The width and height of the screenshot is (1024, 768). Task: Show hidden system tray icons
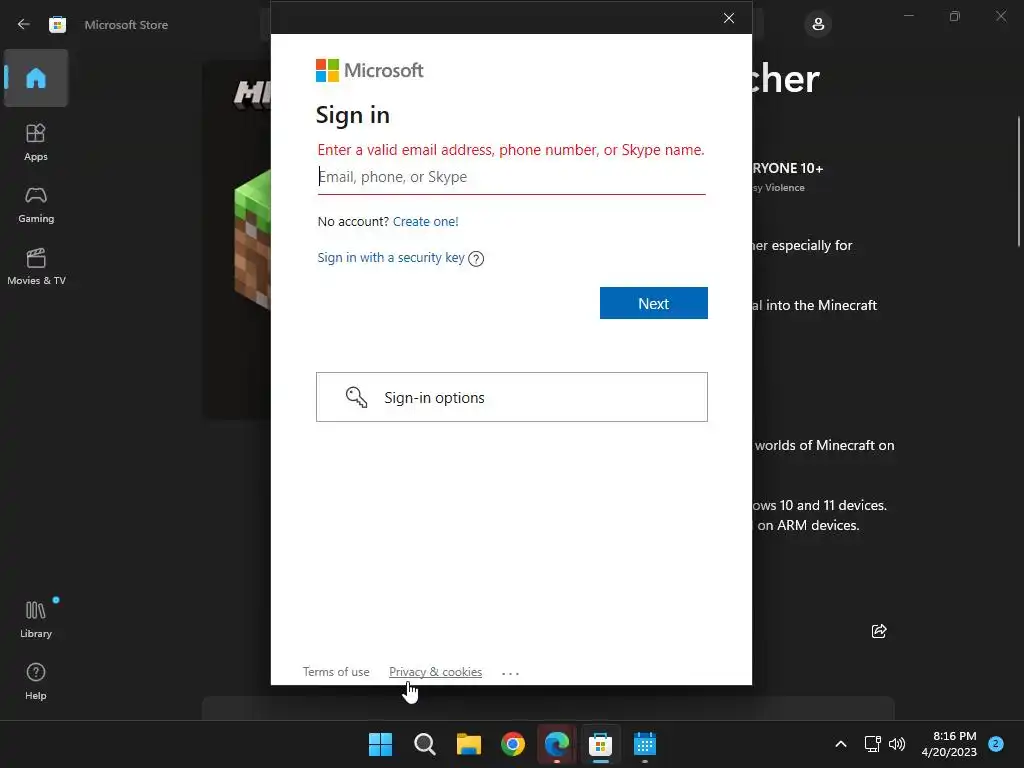(841, 744)
